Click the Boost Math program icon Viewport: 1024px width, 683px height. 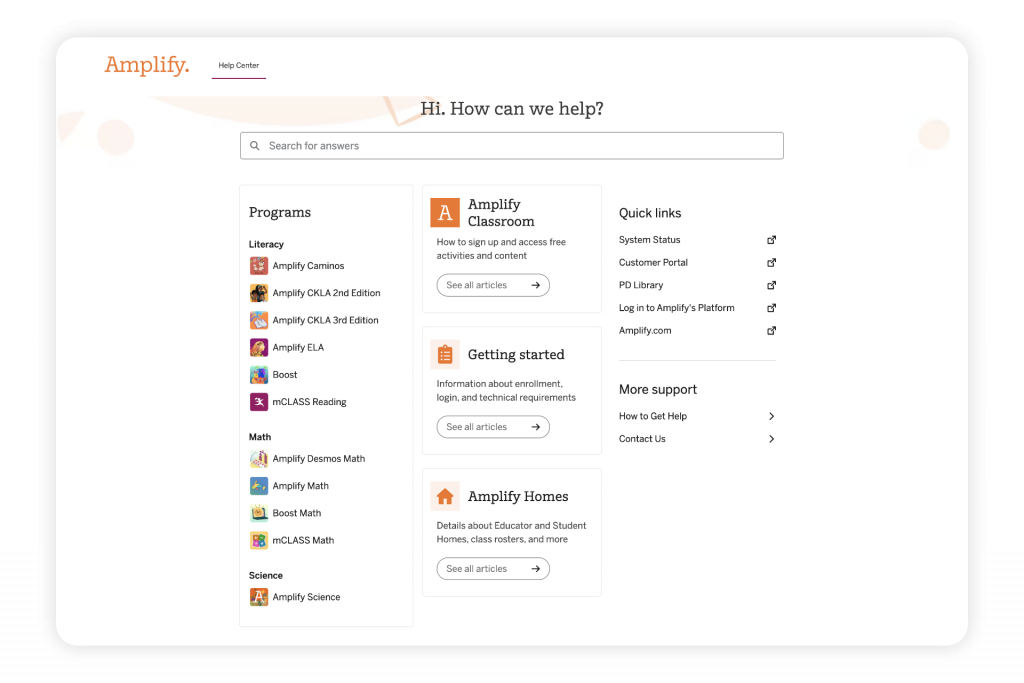[x=259, y=513]
